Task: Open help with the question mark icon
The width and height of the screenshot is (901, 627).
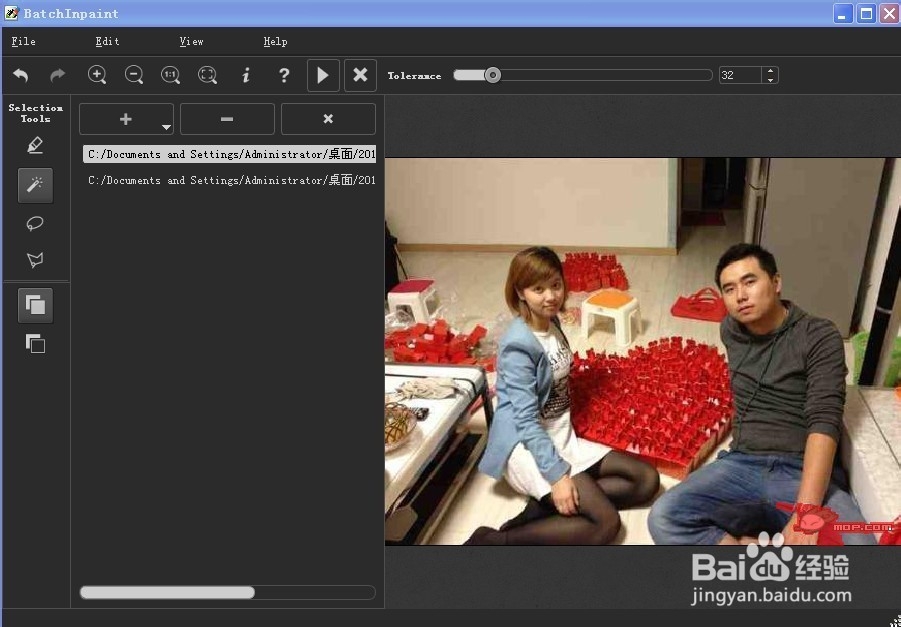Action: point(284,75)
